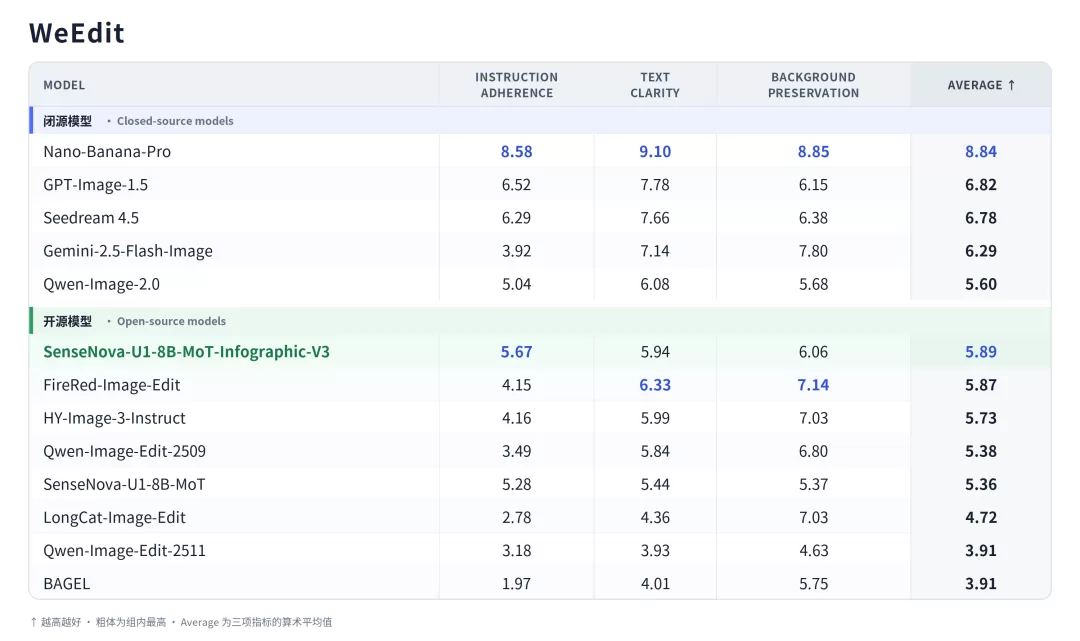The width and height of the screenshot is (1080, 641).
Task: Click the LongCat-Image-Edit model name
Action: tap(114, 517)
